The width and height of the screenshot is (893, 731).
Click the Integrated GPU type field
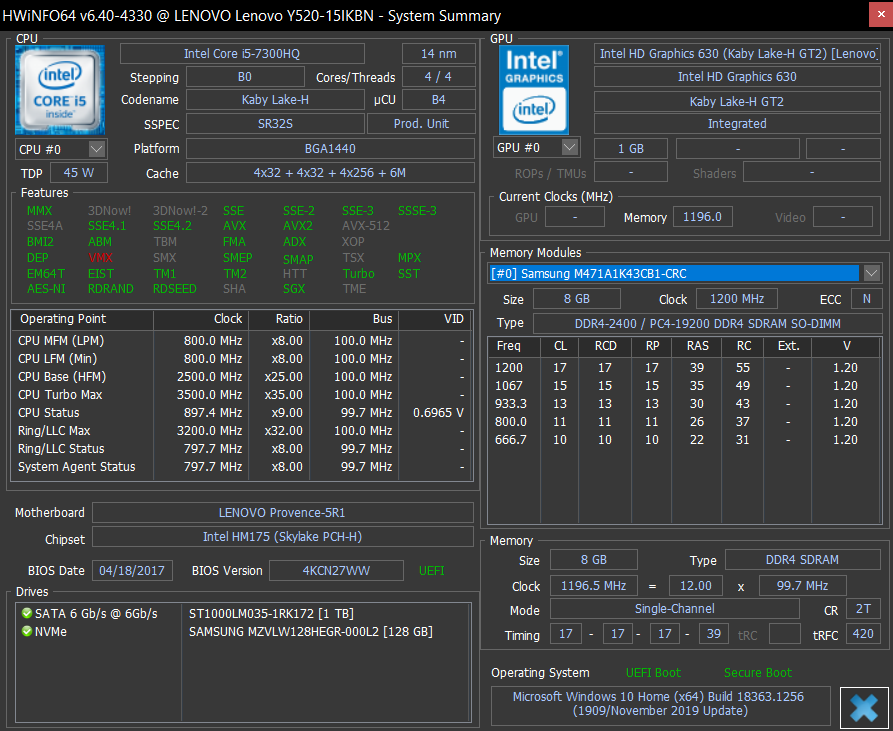[737, 124]
